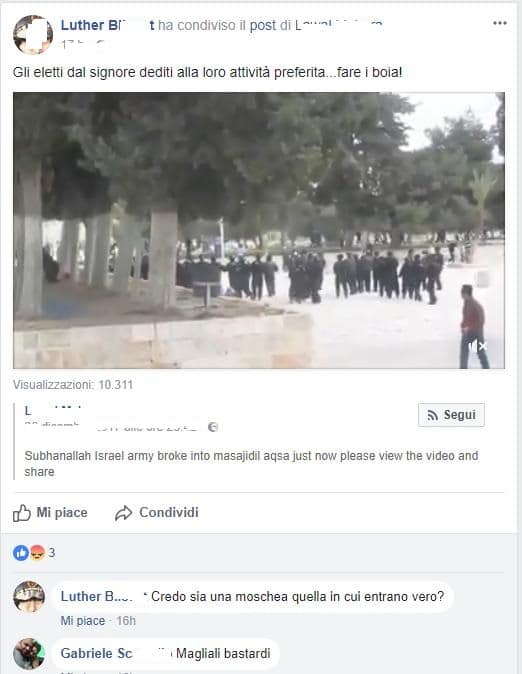Click the Segui follow button
This screenshot has width=522, height=674.
[x=451, y=415]
